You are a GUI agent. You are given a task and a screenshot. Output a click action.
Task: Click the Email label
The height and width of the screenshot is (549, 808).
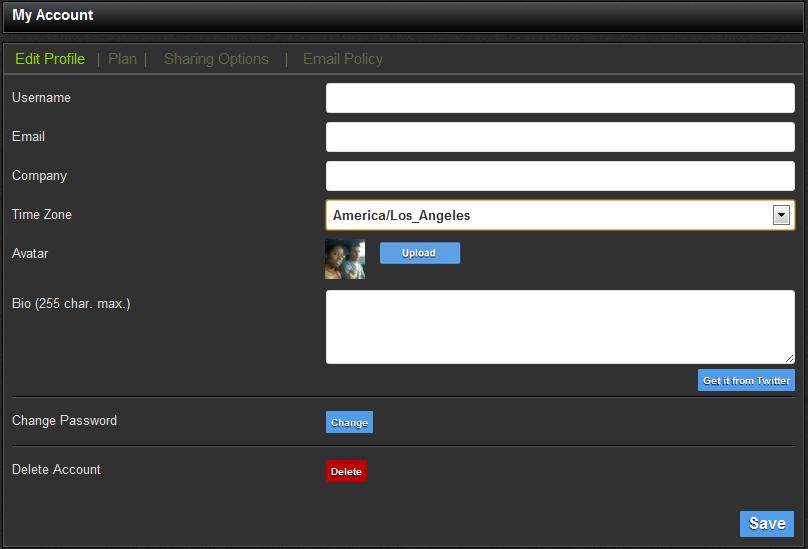click(28, 137)
